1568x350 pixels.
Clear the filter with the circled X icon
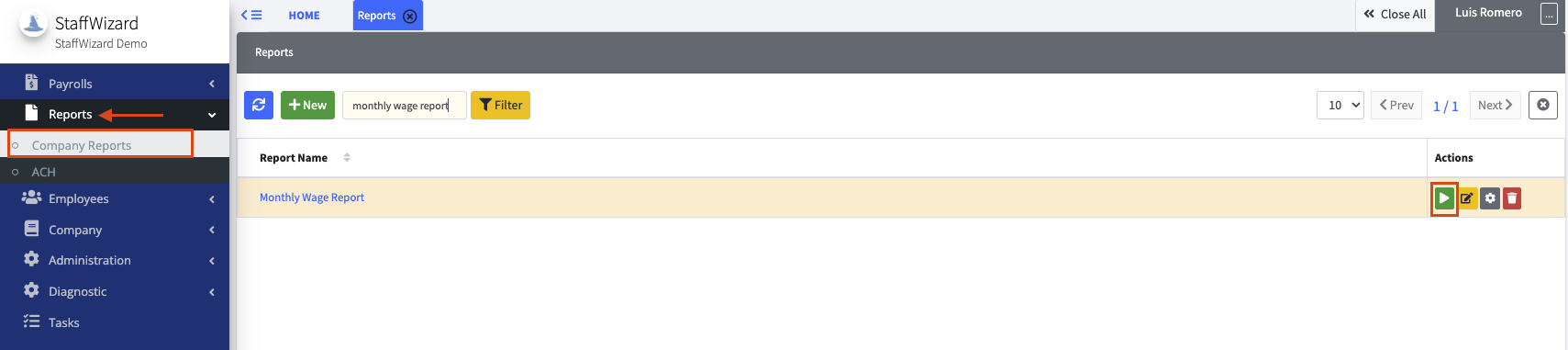(1543, 105)
